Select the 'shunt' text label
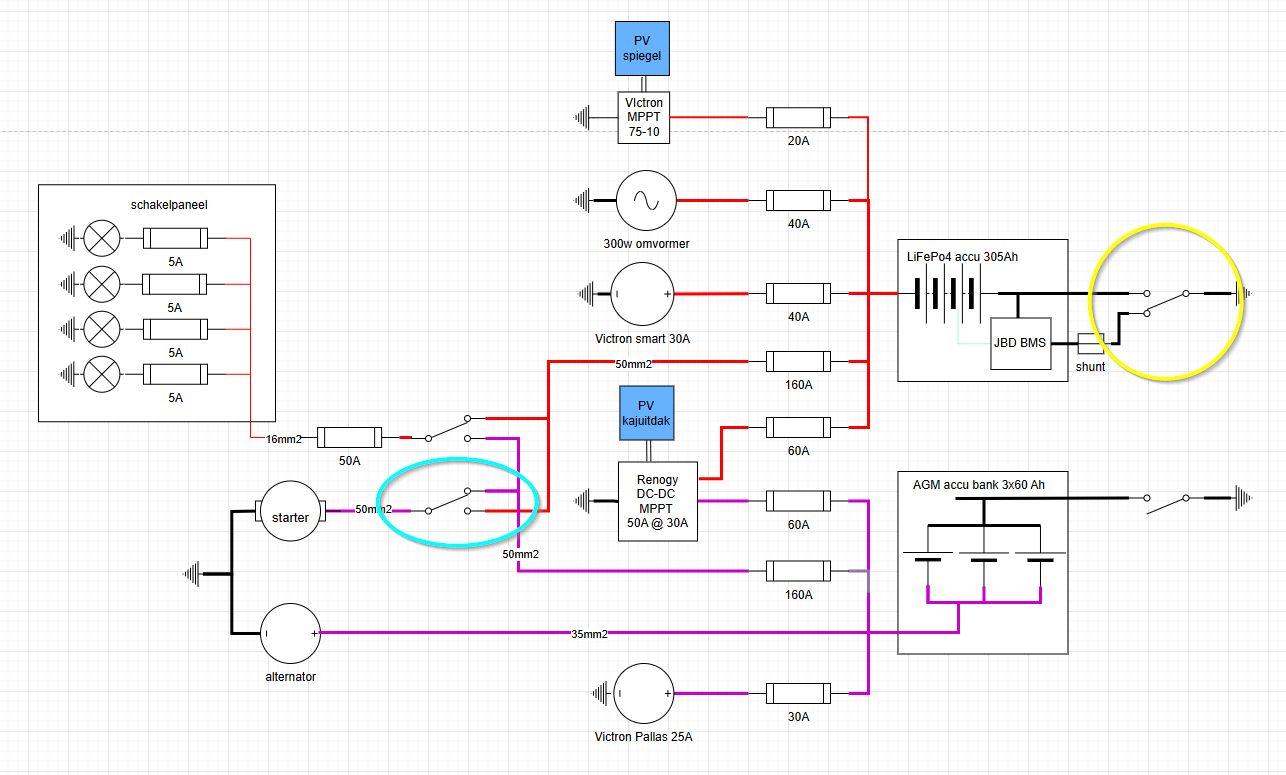Viewport: 1286px width, 775px height. coord(1091,367)
